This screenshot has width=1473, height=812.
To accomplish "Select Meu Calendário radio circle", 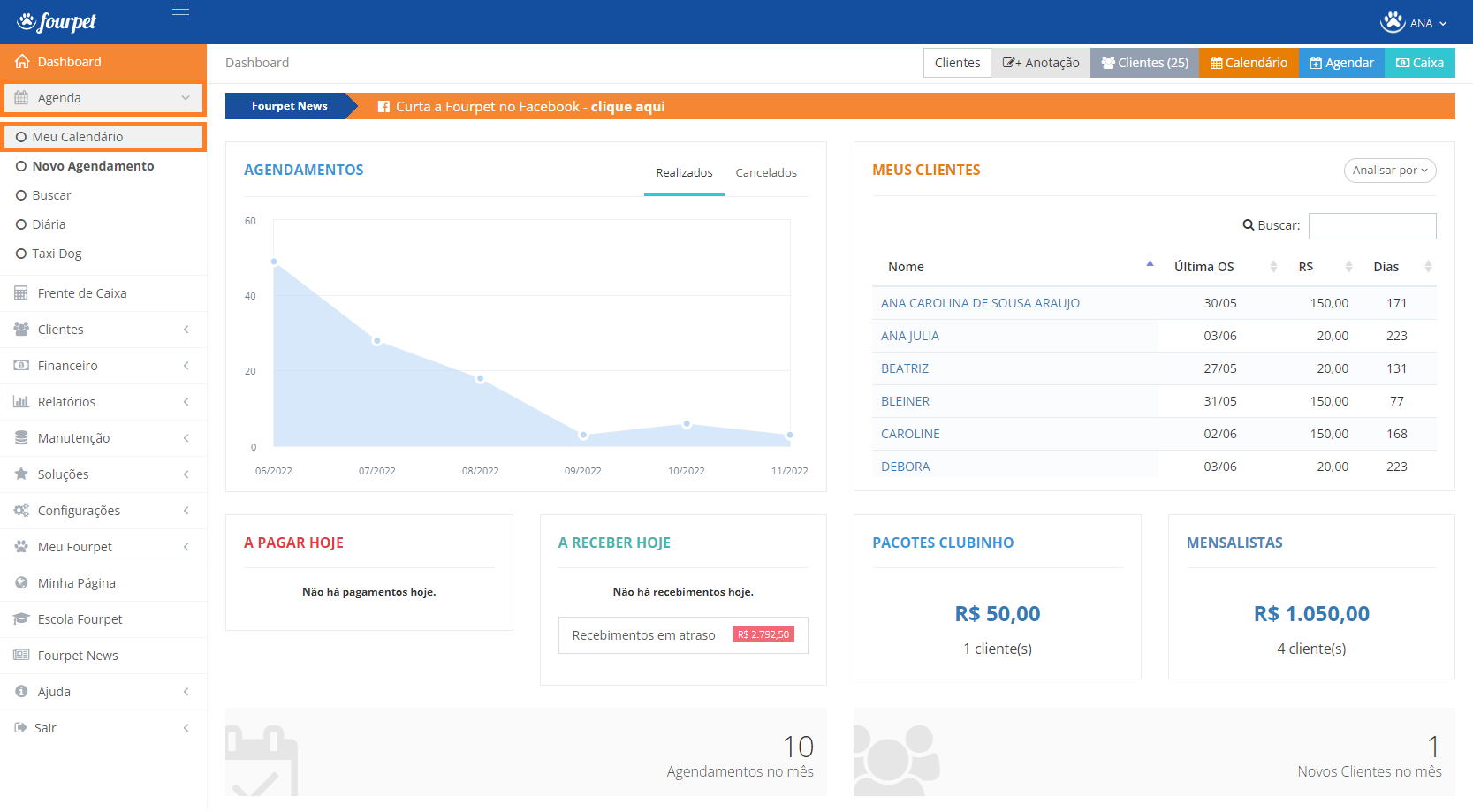I will 21,137.
